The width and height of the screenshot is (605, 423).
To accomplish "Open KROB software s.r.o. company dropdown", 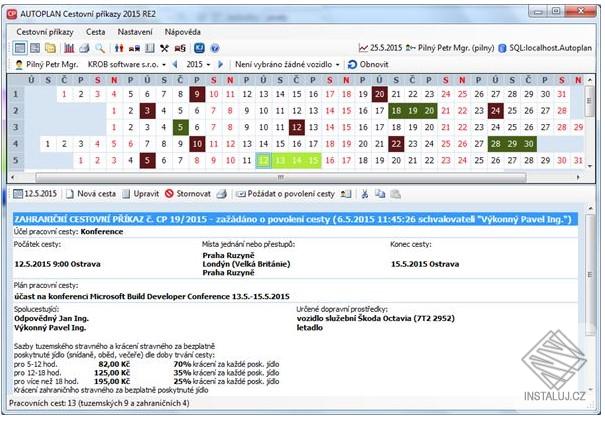I will coord(127,64).
